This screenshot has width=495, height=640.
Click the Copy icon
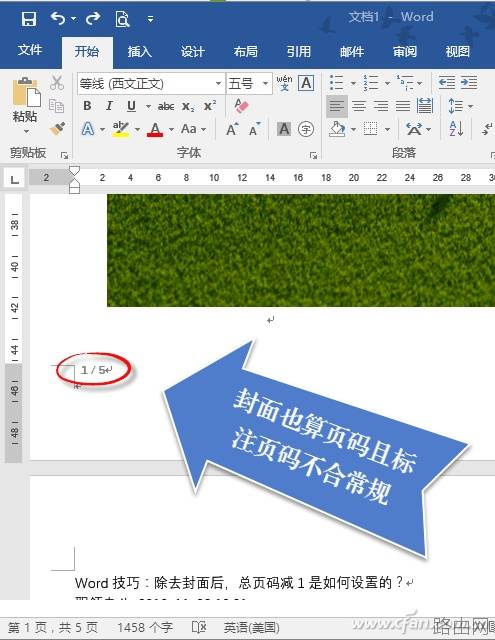click(56, 106)
